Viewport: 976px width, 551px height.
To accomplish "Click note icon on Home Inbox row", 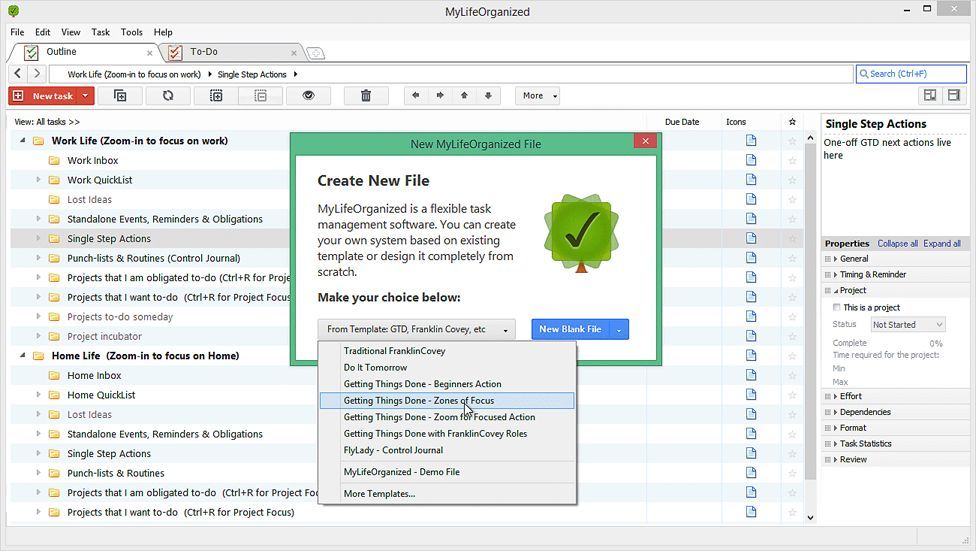I will click(751, 375).
